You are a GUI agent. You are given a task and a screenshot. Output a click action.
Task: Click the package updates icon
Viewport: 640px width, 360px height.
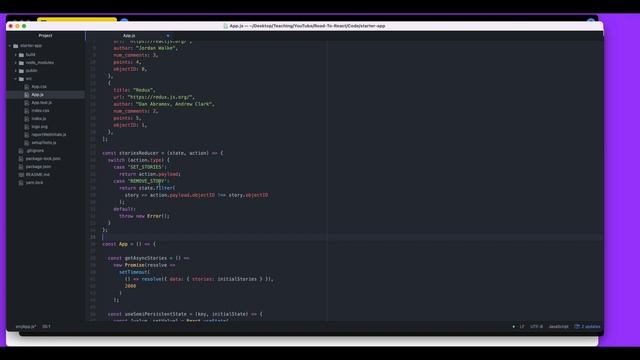[x=577, y=327]
